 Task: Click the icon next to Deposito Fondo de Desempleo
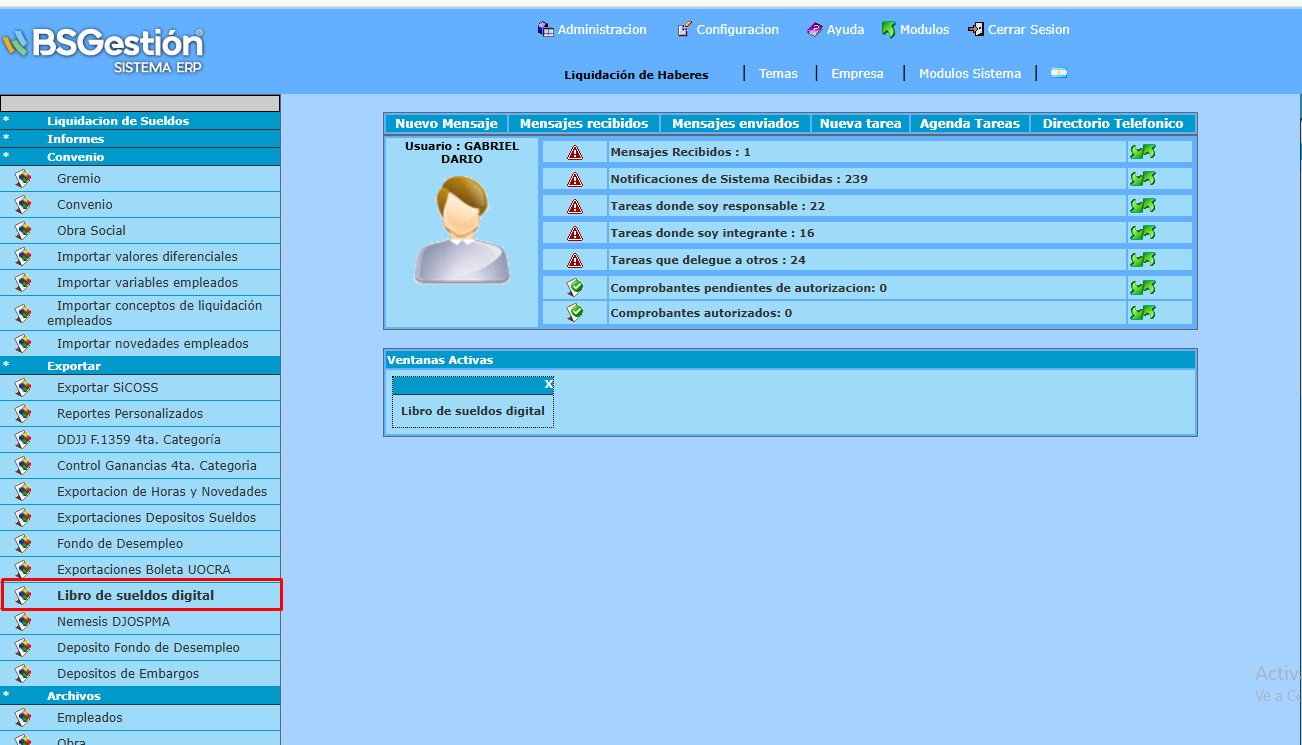pyautogui.click(x=23, y=648)
